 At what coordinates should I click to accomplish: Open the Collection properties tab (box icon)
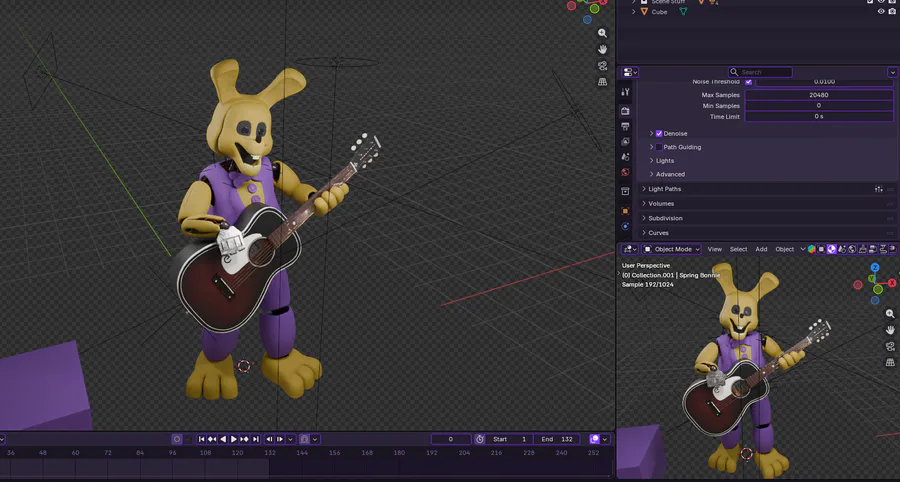tap(626, 191)
